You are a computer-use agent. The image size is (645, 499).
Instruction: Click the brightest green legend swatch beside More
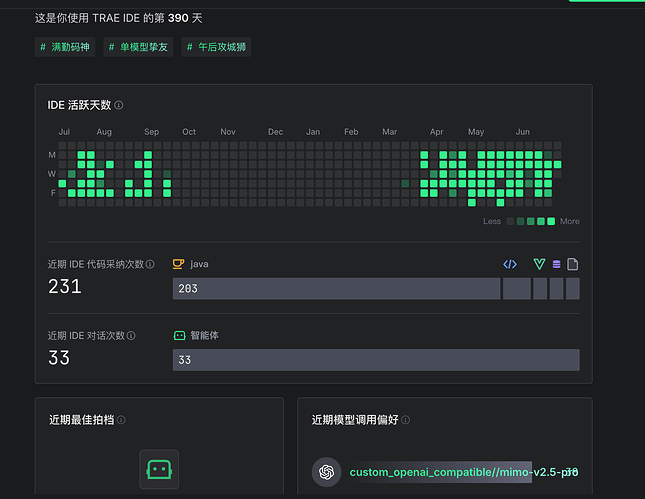pyautogui.click(x=551, y=221)
